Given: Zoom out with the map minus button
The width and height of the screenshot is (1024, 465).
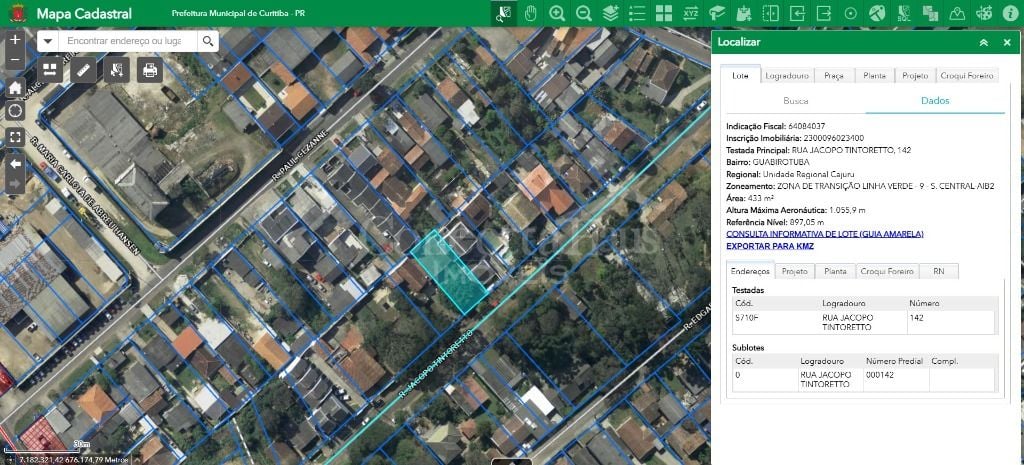Looking at the screenshot, I should point(15,60).
